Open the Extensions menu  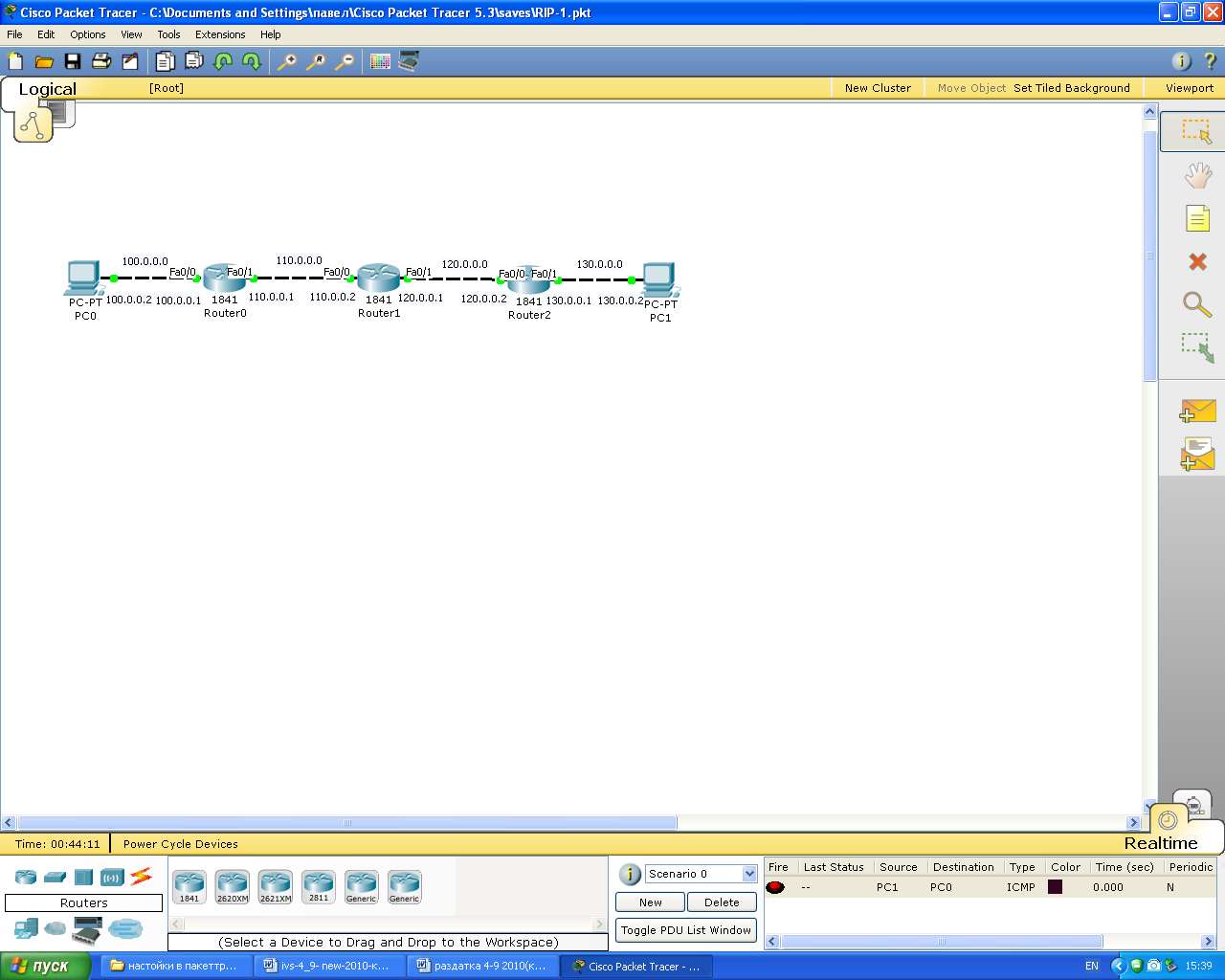(x=220, y=34)
